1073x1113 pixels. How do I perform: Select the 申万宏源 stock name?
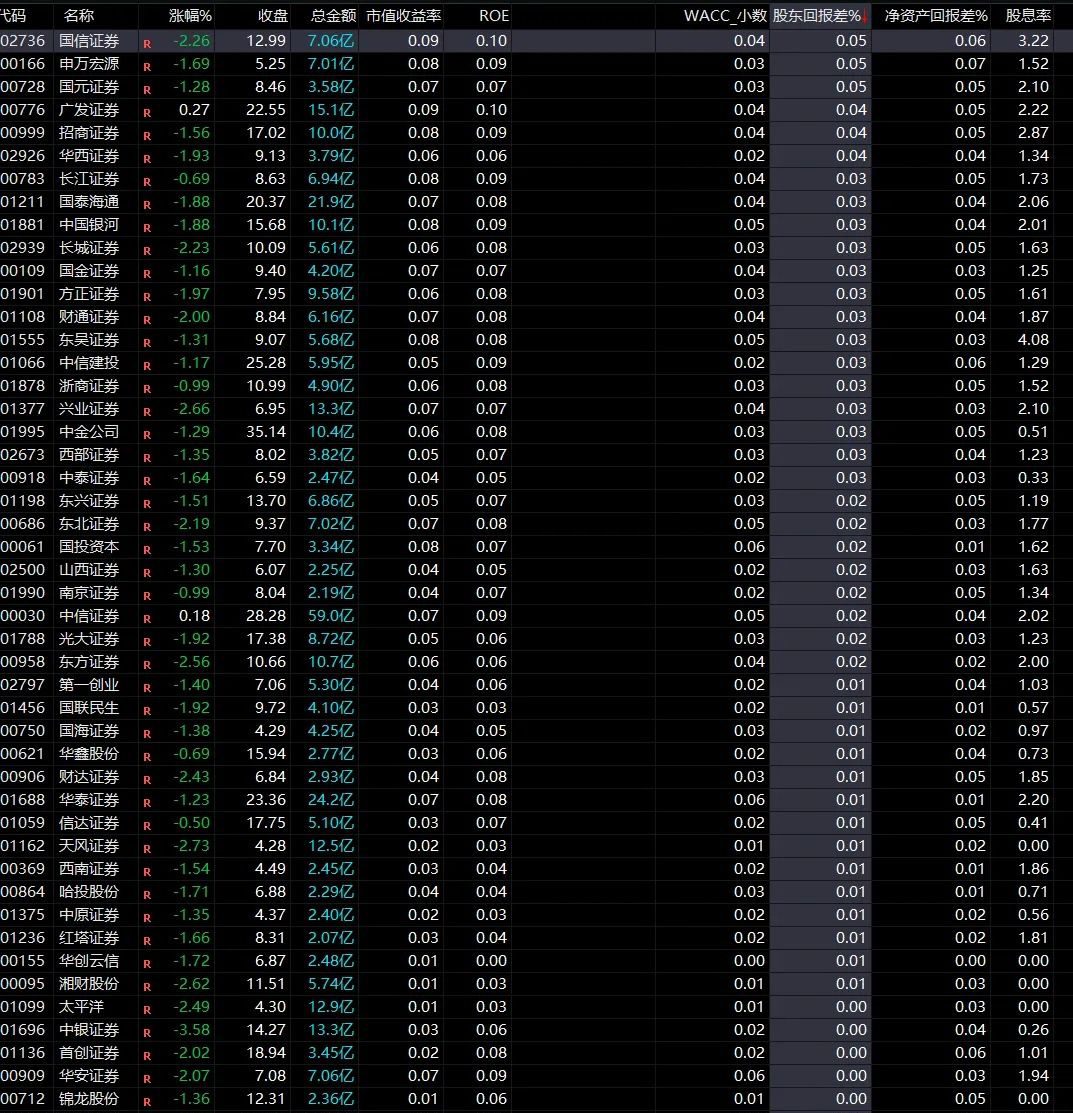pos(89,64)
